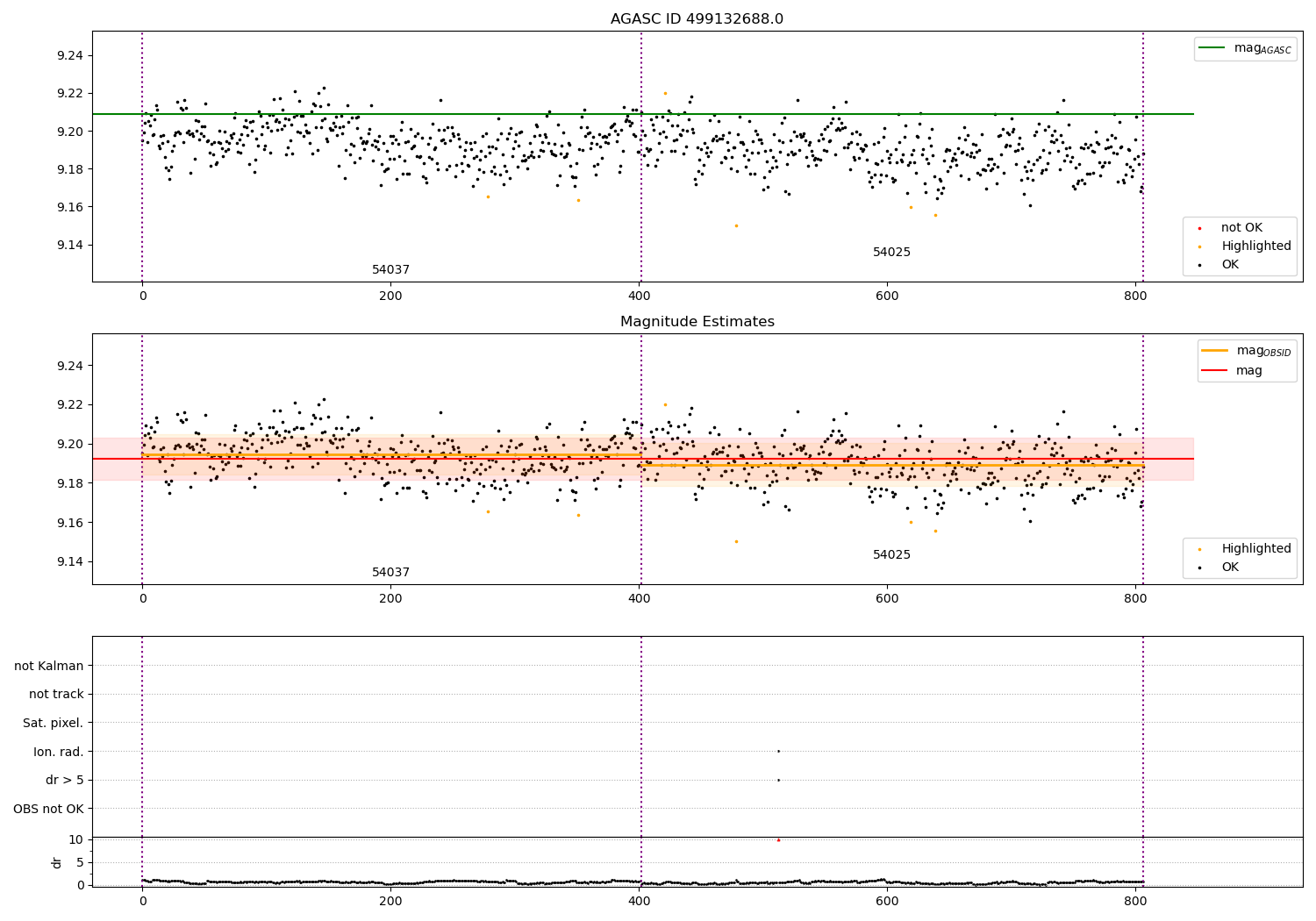
Task: Click the 9.16 y-axis tick in middle plot
Action: (x=69, y=523)
